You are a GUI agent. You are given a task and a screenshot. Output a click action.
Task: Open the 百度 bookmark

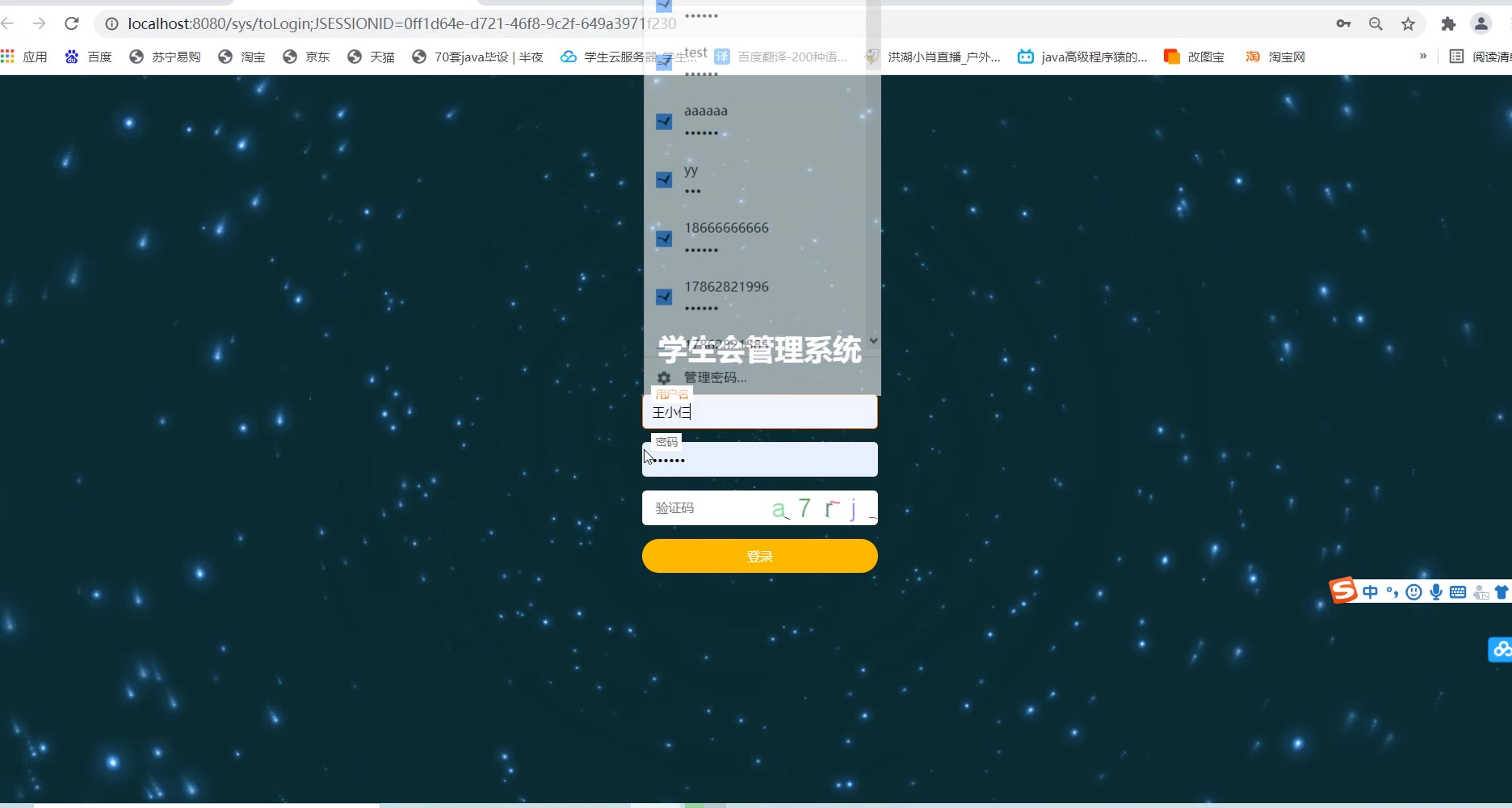tap(88, 57)
